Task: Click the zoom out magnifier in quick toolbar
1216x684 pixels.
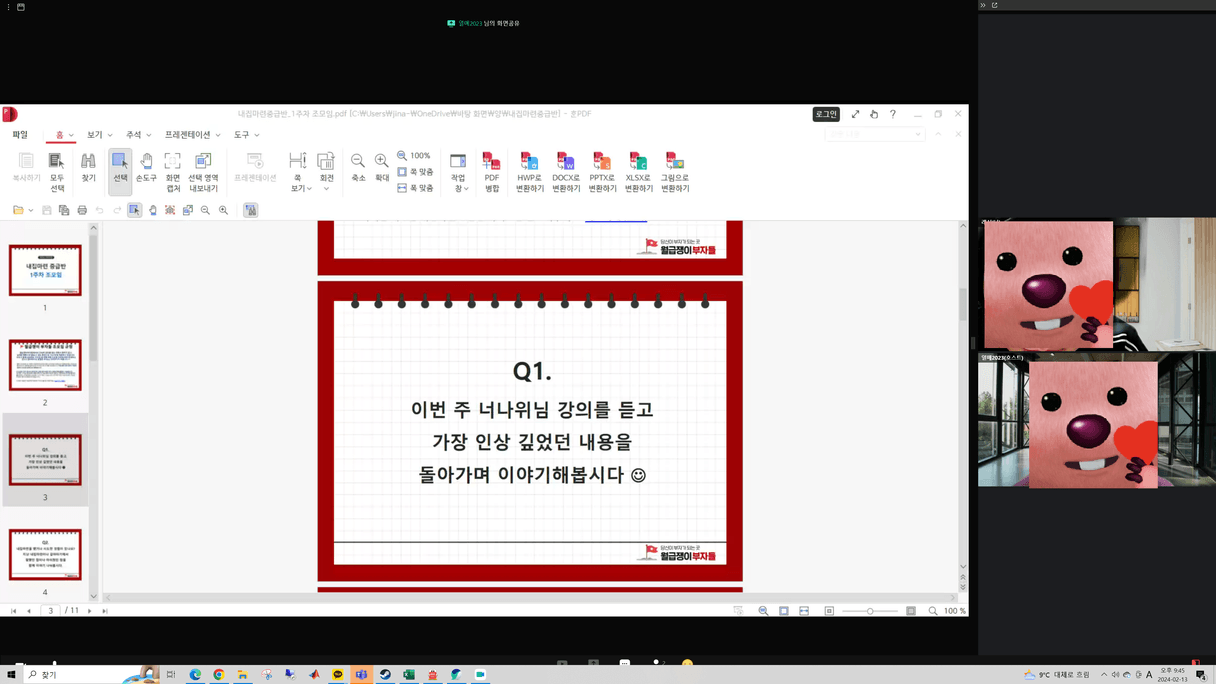Action: [x=205, y=210]
